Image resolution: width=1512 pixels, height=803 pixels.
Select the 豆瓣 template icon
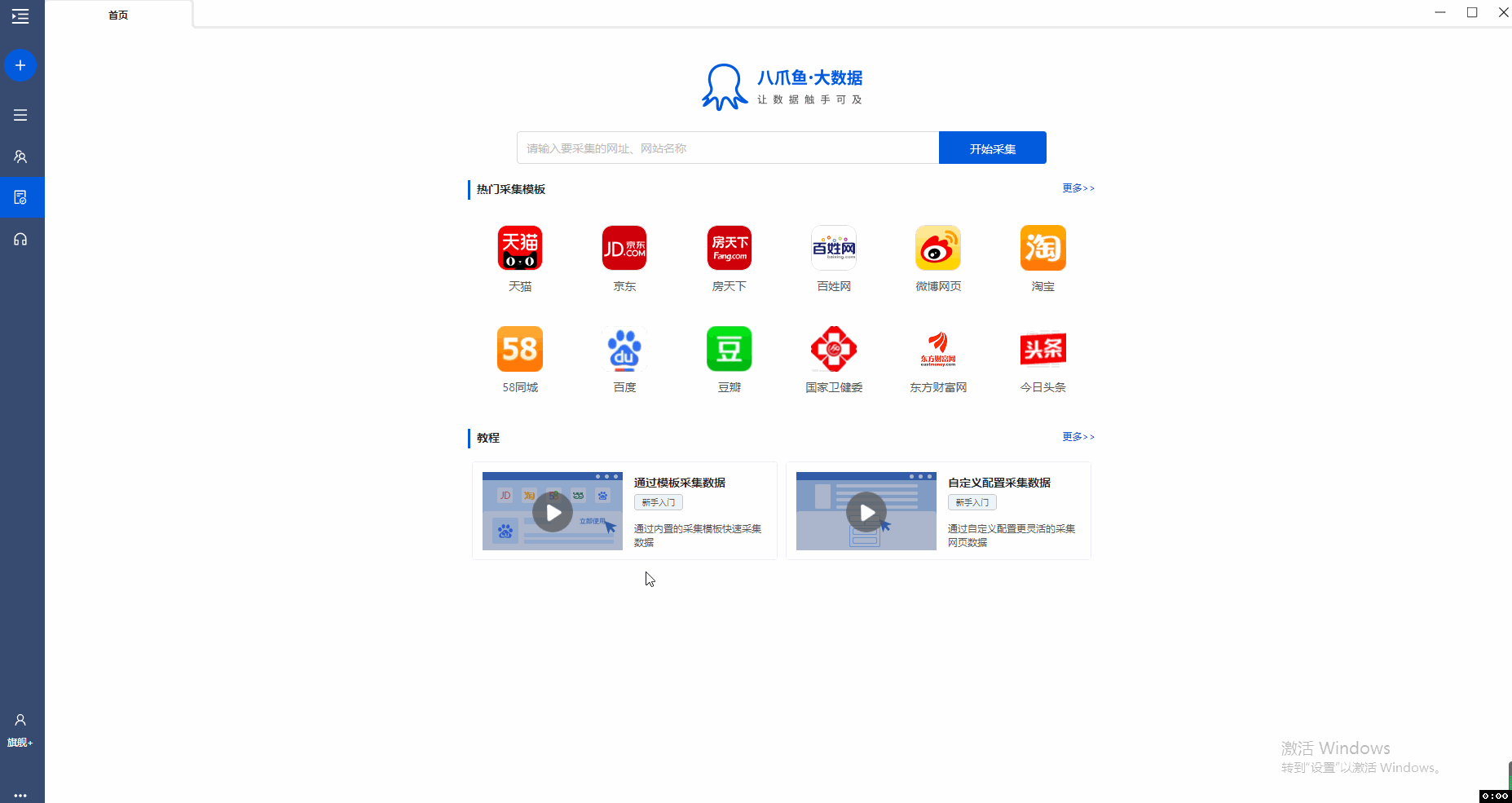(x=730, y=349)
